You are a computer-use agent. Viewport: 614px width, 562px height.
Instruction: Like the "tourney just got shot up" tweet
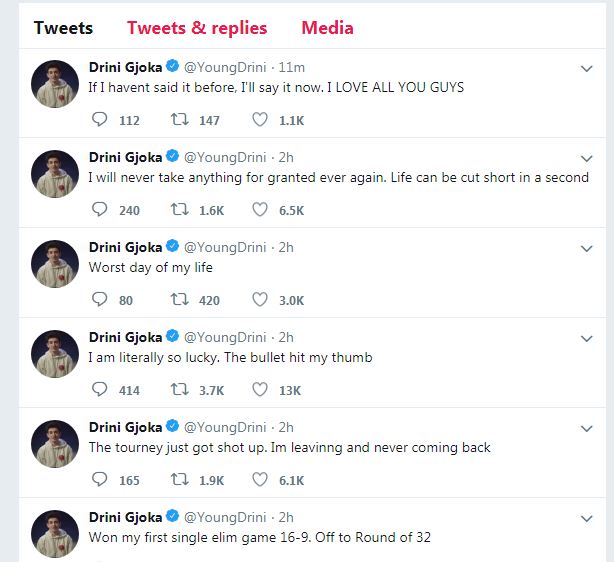click(260, 480)
